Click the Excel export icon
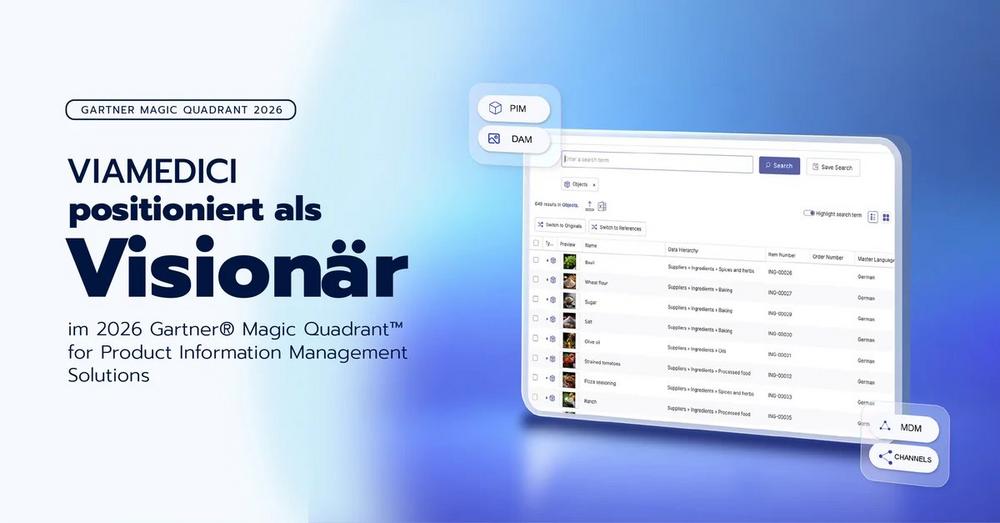 pos(602,206)
